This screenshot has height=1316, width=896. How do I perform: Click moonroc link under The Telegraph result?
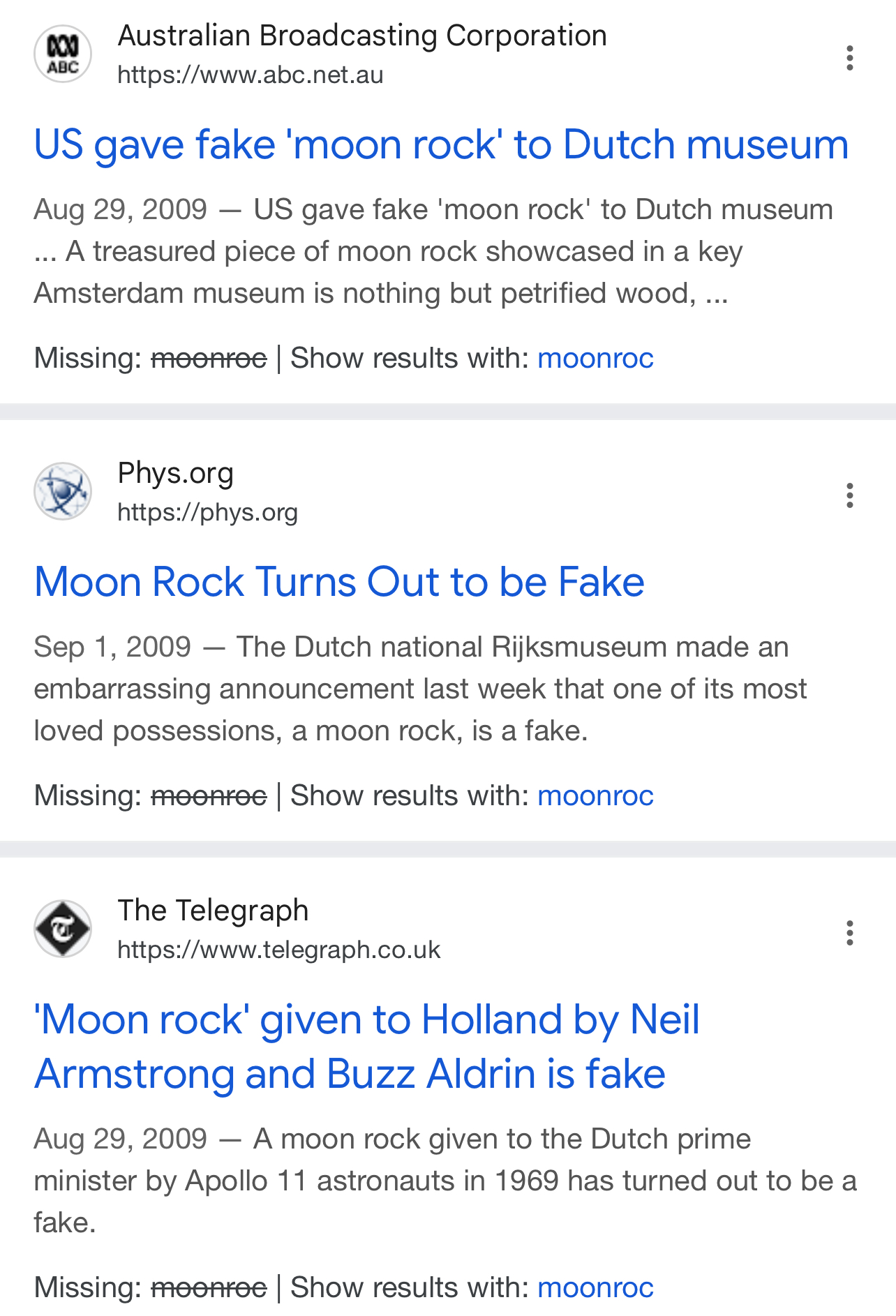pos(595,1287)
